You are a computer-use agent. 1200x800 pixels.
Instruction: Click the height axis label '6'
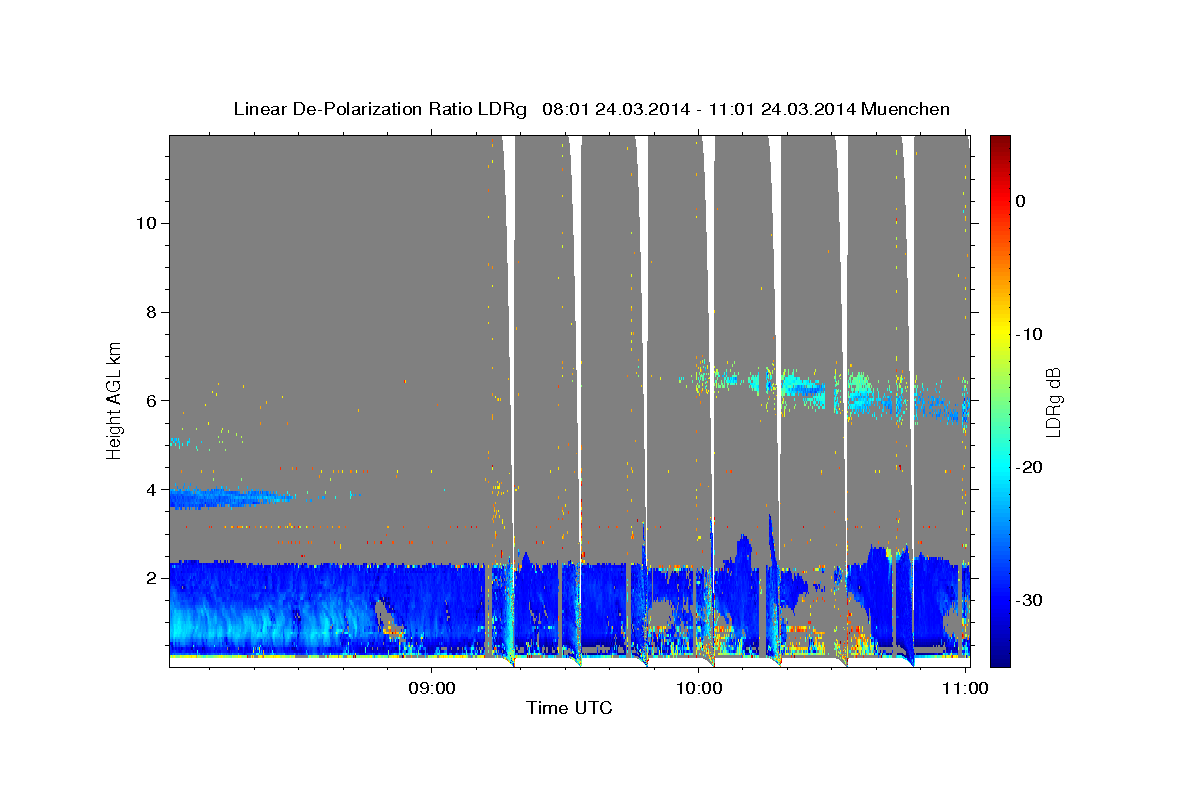(x=149, y=401)
